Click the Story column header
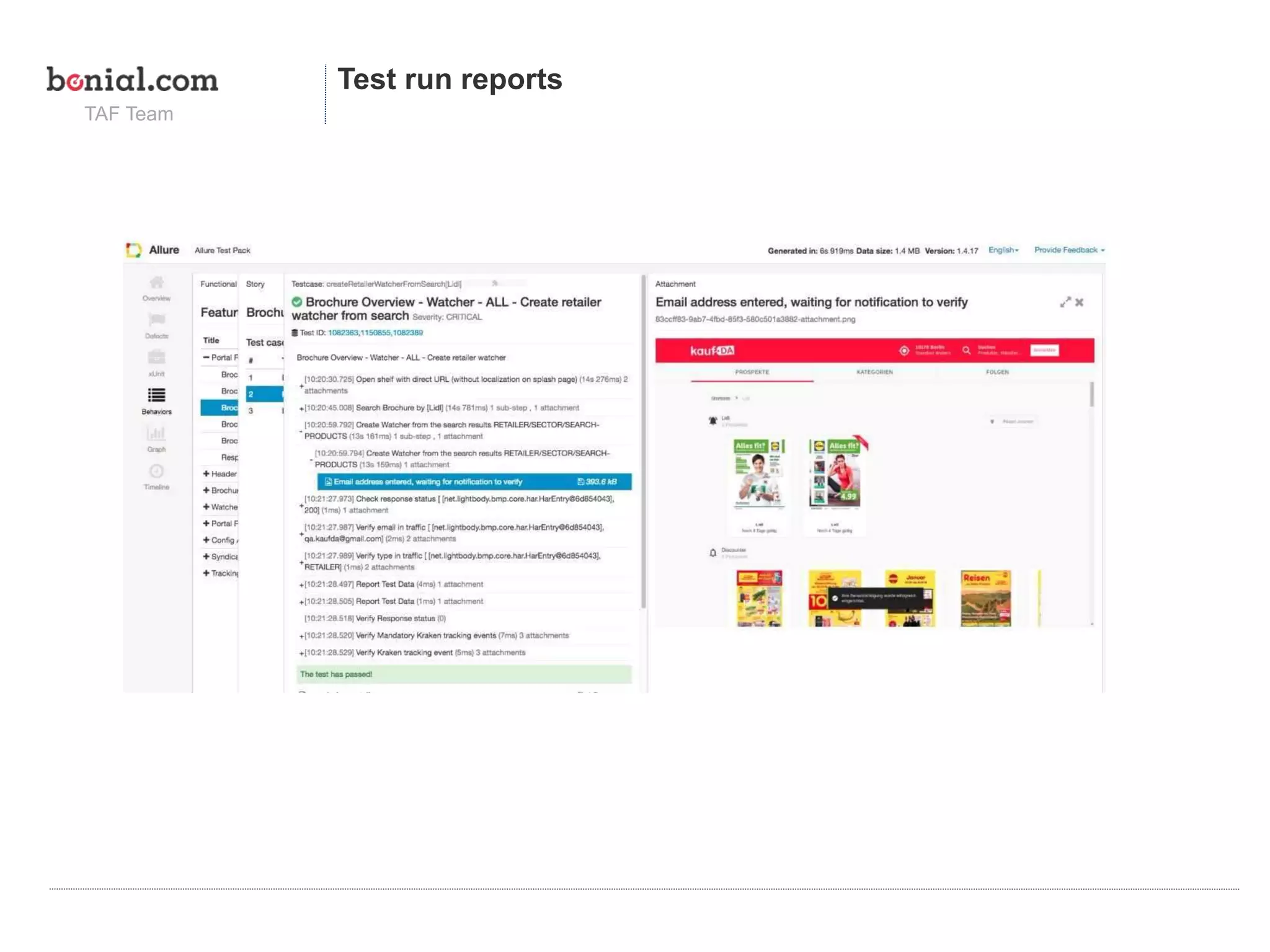This screenshot has height=952, width=1270. tap(255, 284)
